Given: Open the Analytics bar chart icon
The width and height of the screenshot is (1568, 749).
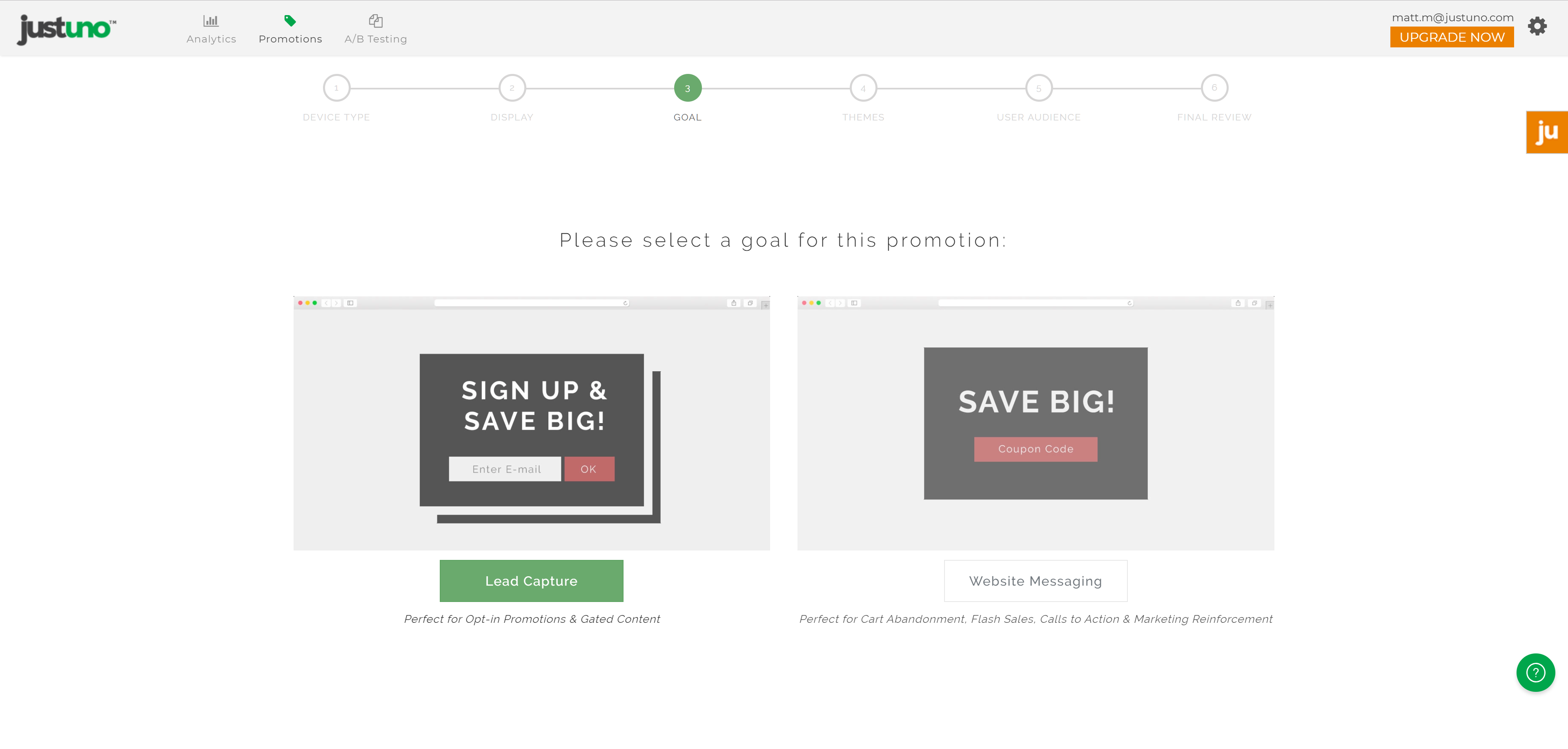Looking at the screenshot, I should [x=211, y=21].
